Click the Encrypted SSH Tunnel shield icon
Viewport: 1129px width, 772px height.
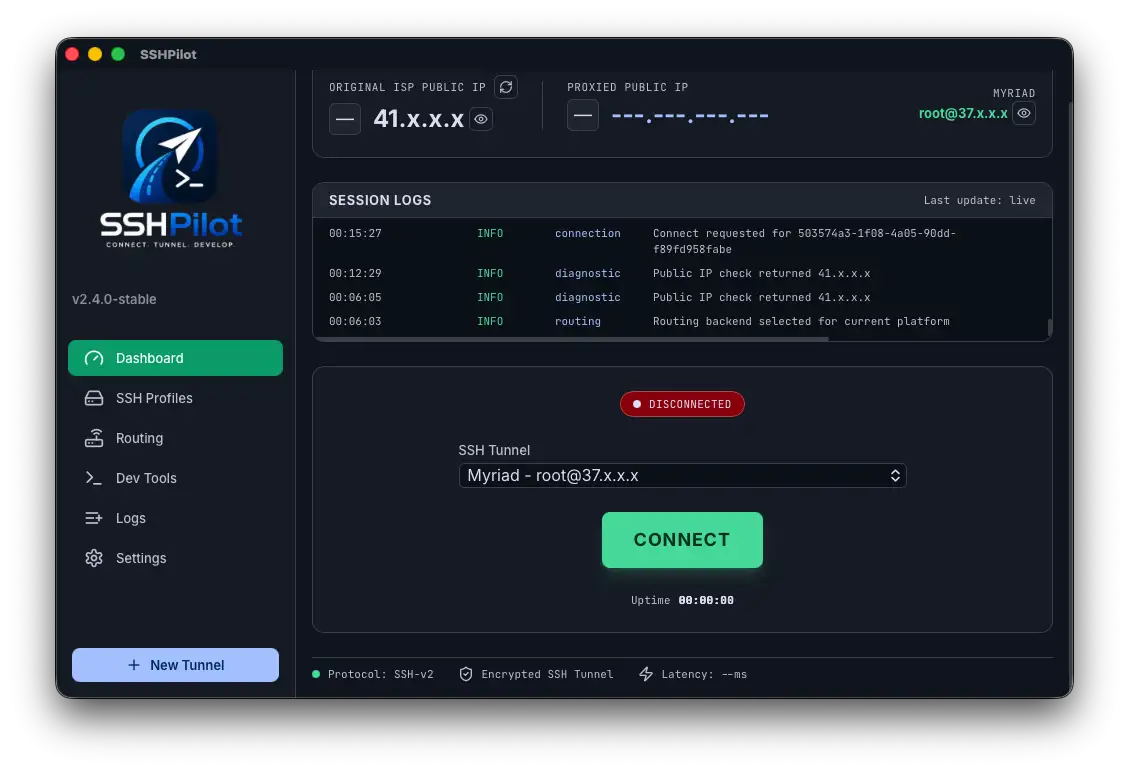466,674
